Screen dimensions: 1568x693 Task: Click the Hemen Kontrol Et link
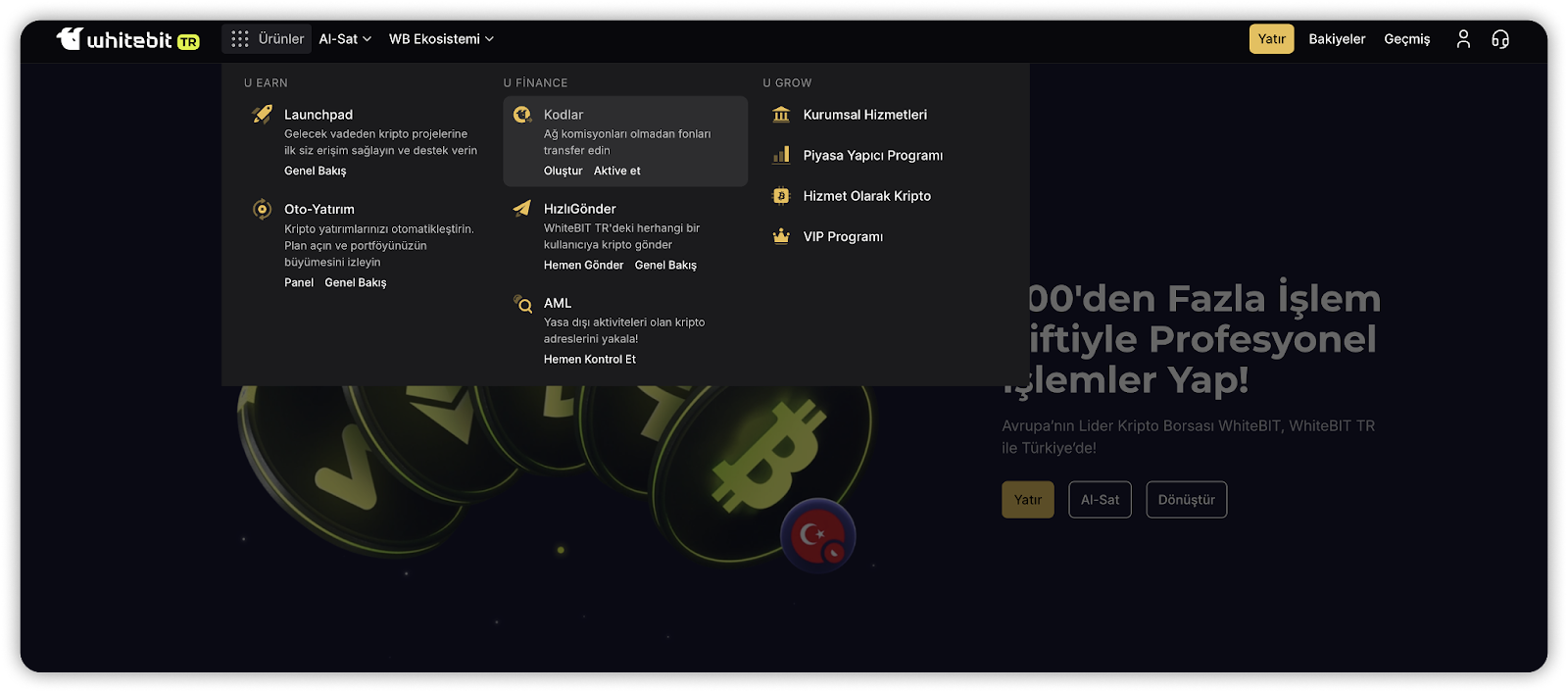click(x=590, y=360)
